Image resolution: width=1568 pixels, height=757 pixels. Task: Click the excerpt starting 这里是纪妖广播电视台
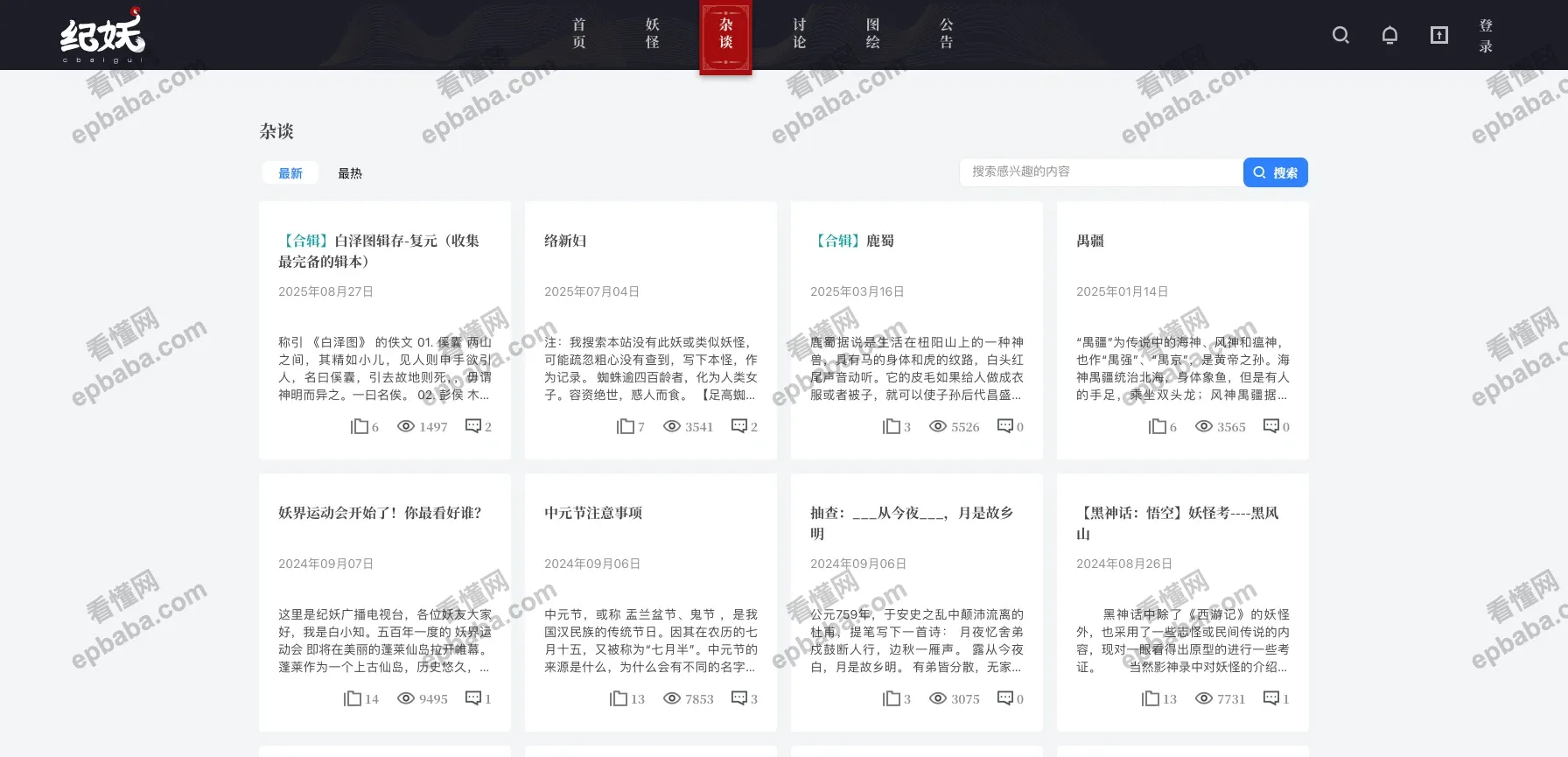point(385,641)
